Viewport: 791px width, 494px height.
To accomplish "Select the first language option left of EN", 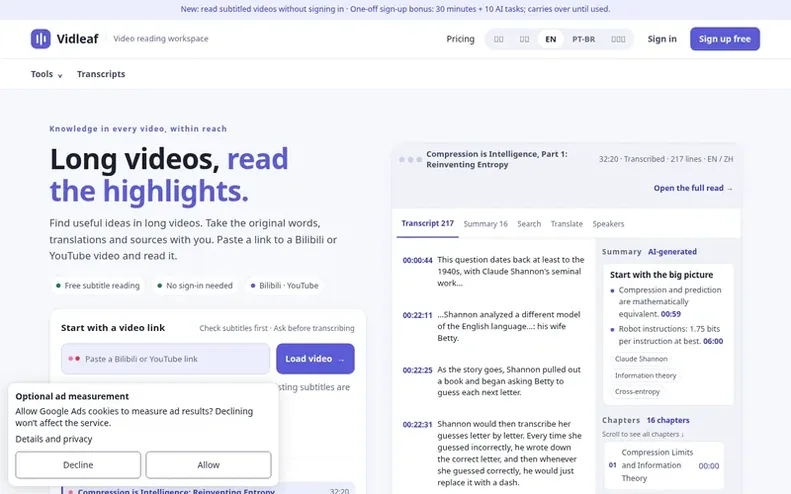I will (x=524, y=39).
